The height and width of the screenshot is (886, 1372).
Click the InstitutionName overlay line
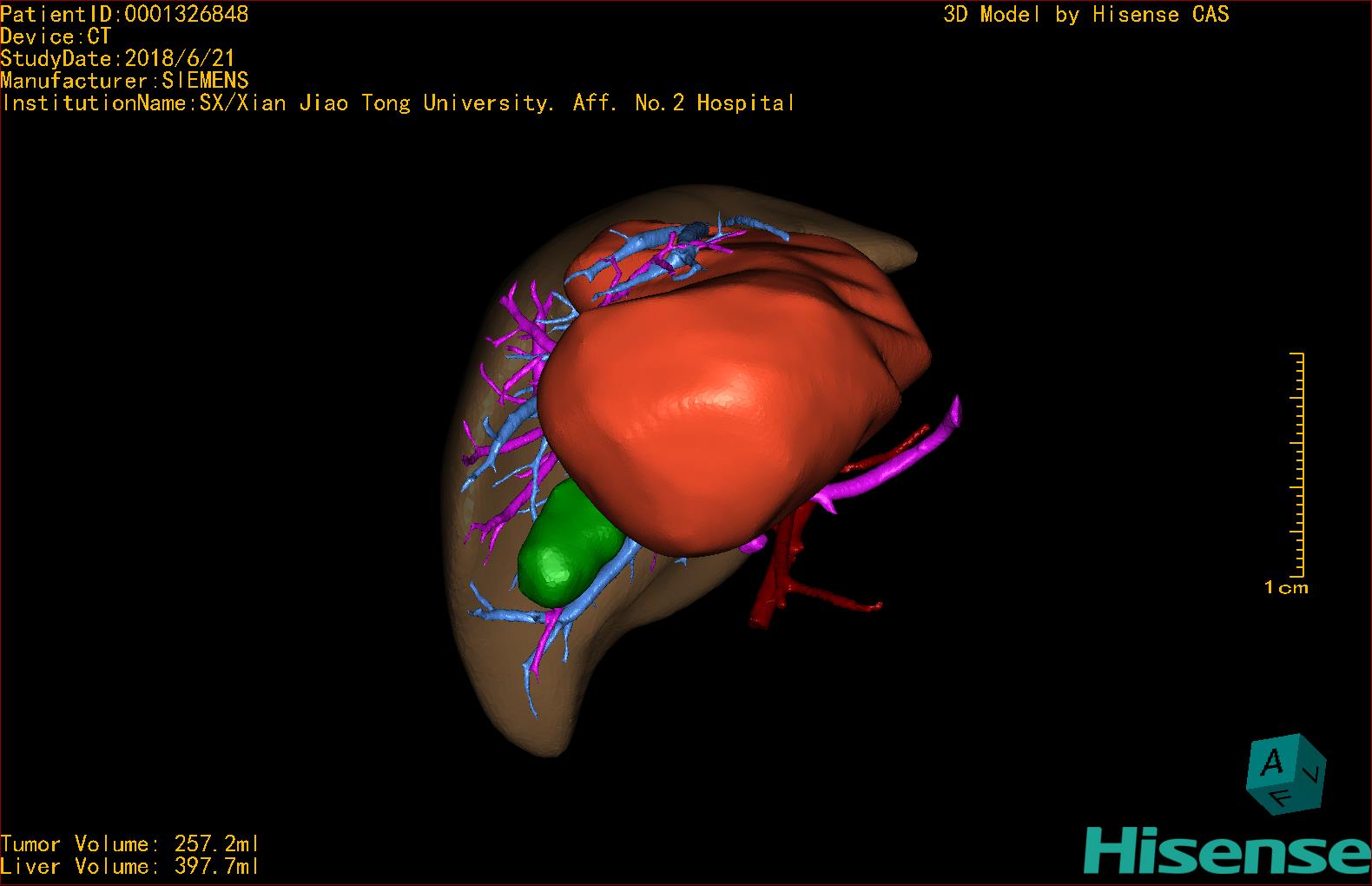click(398, 103)
